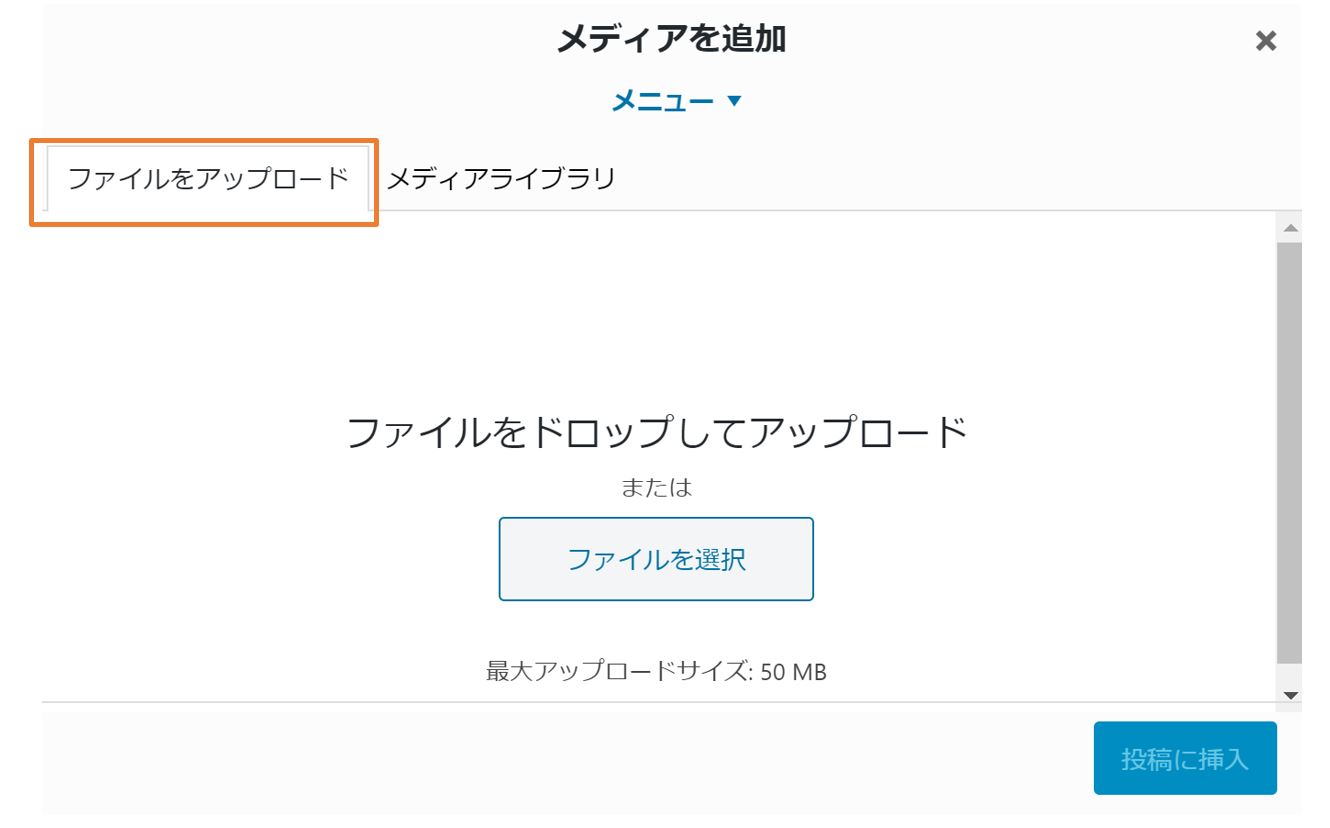Open the メディアライブラリ tab
This screenshot has width=1330, height=828.
click(x=500, y=180)
